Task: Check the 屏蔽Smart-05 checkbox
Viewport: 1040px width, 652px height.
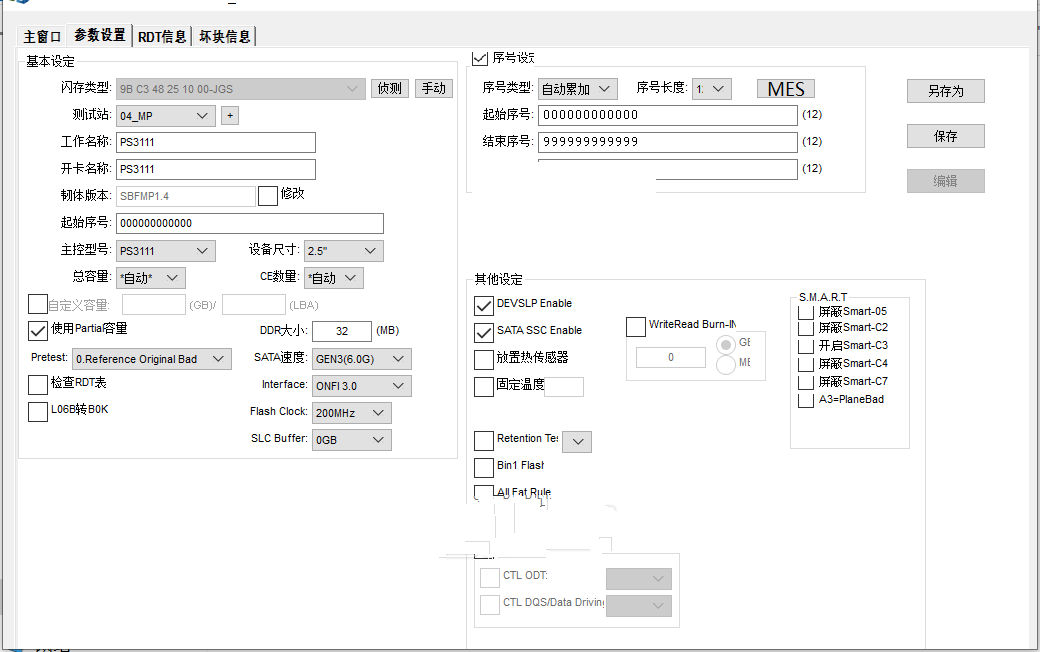Action: pos(805,312)
